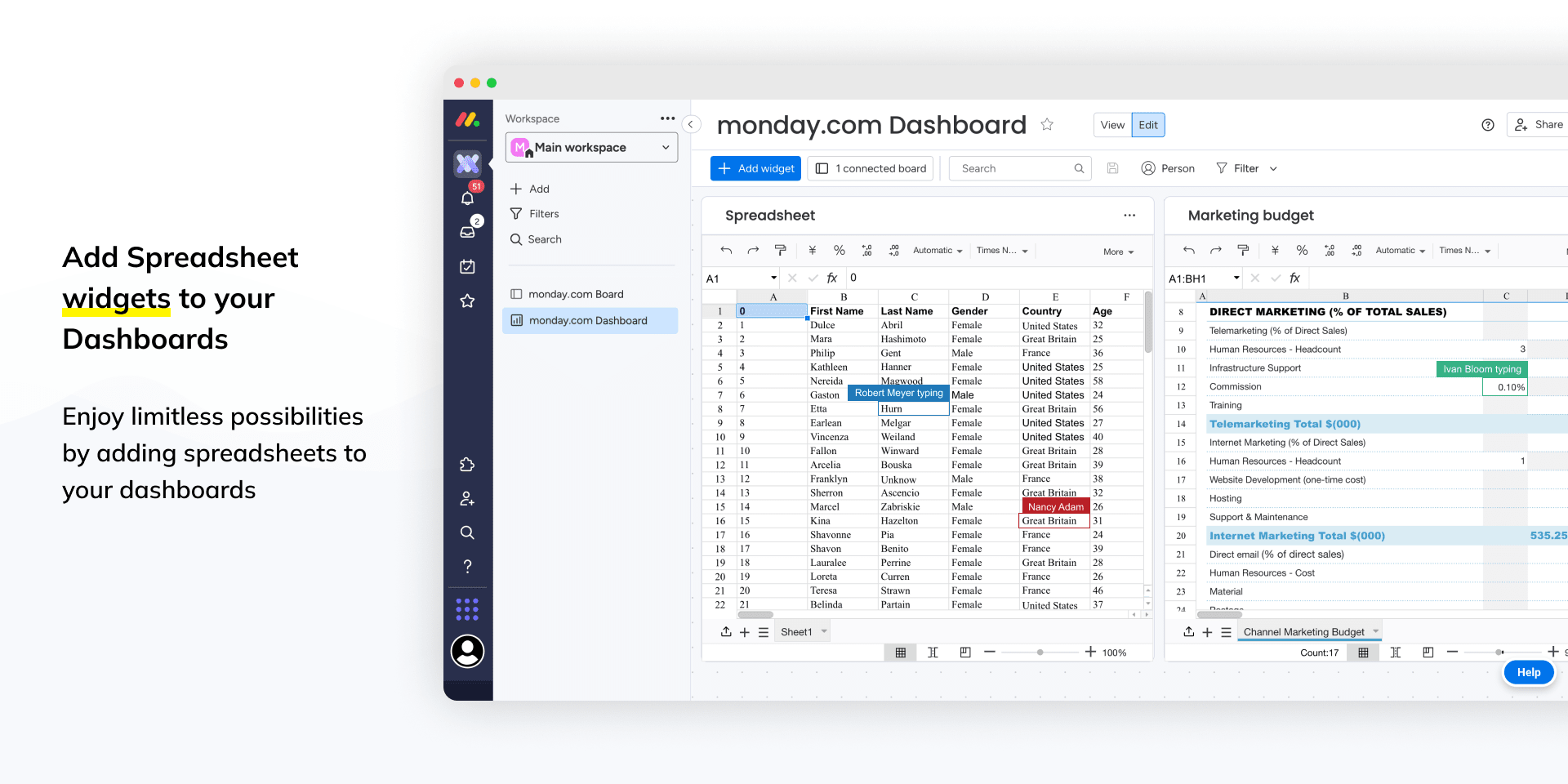Open the all sheets list in Spreadsheet widget
The width and height of the screenshot is (1568, 784).
(764, 632)
